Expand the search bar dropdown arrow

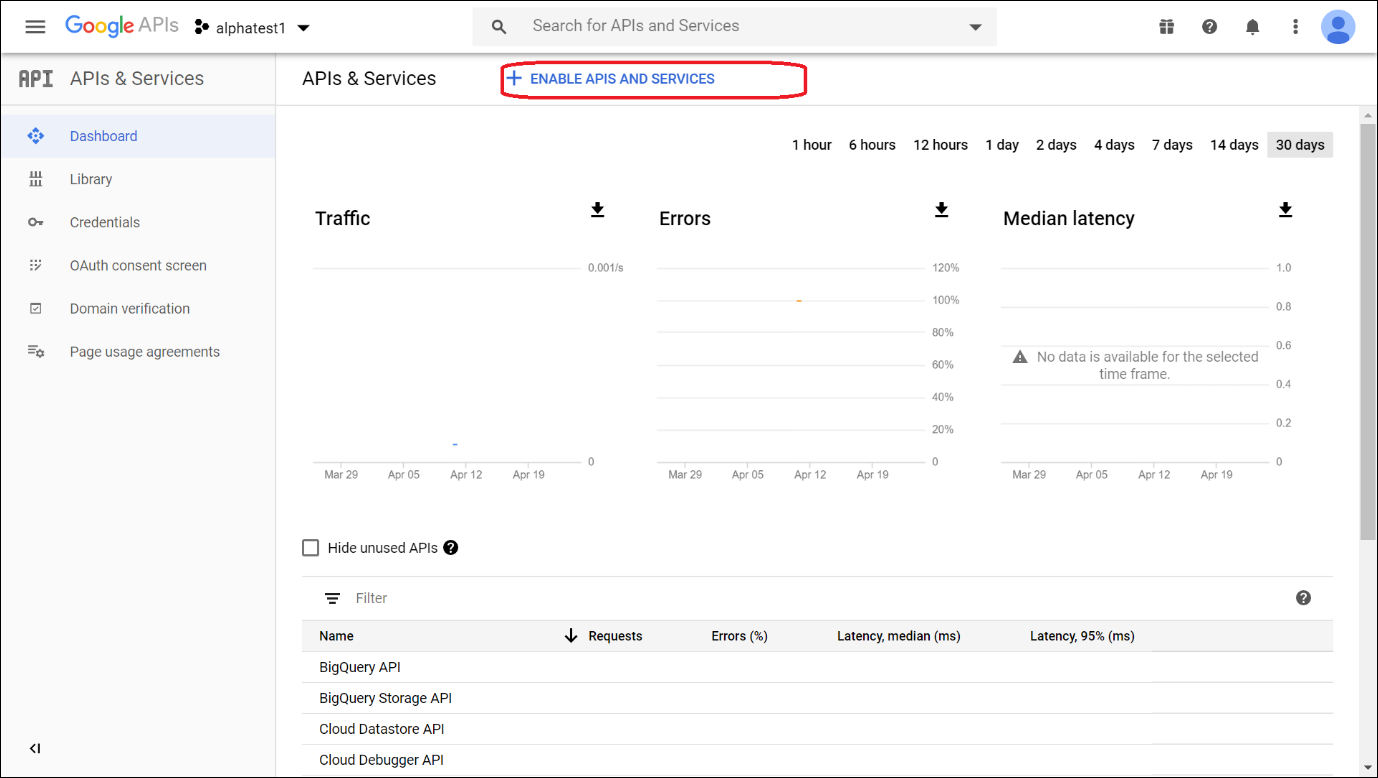(975, 27)
